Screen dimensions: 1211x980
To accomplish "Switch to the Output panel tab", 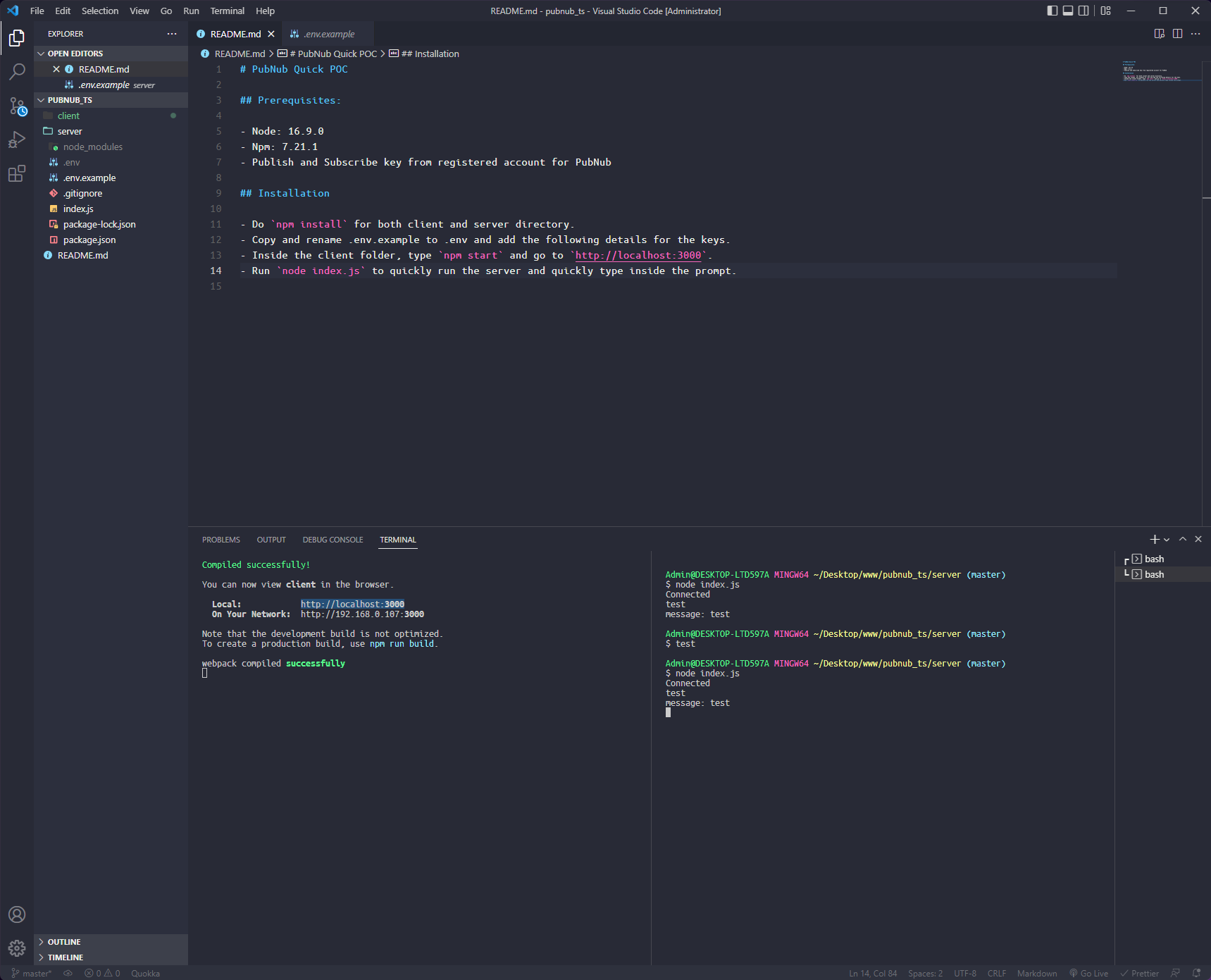I will [x=271, y=540].
